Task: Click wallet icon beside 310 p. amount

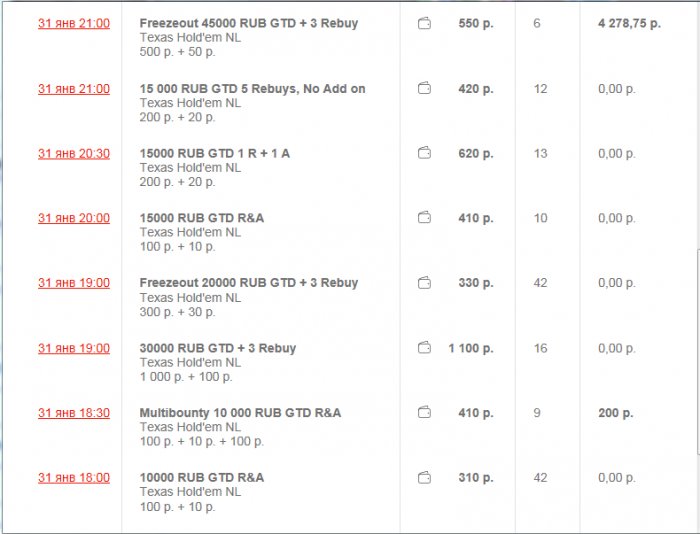Action: tap(424, 478)
